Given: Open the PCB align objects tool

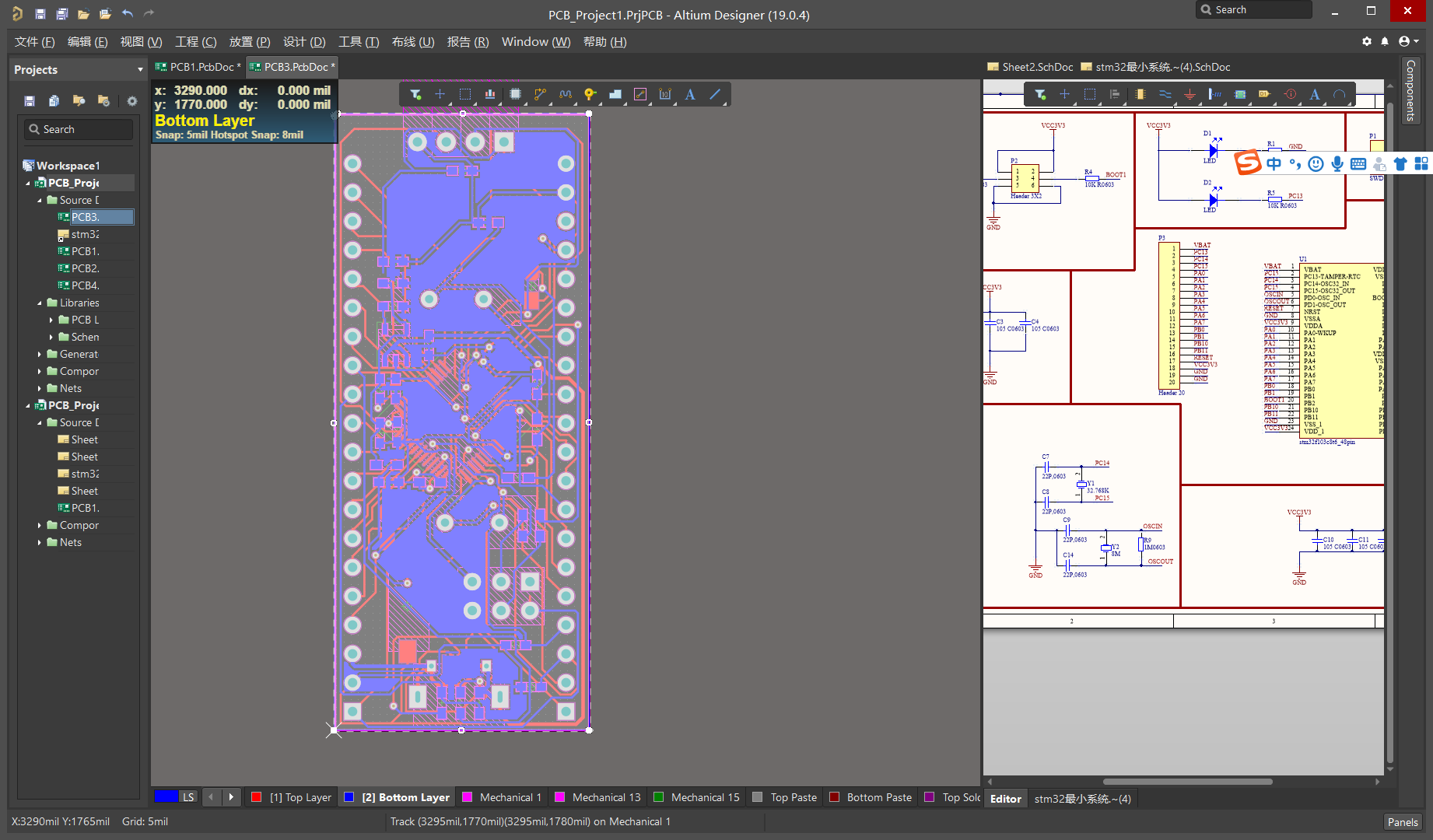Looking at the screenshot, I should point(490,94).
